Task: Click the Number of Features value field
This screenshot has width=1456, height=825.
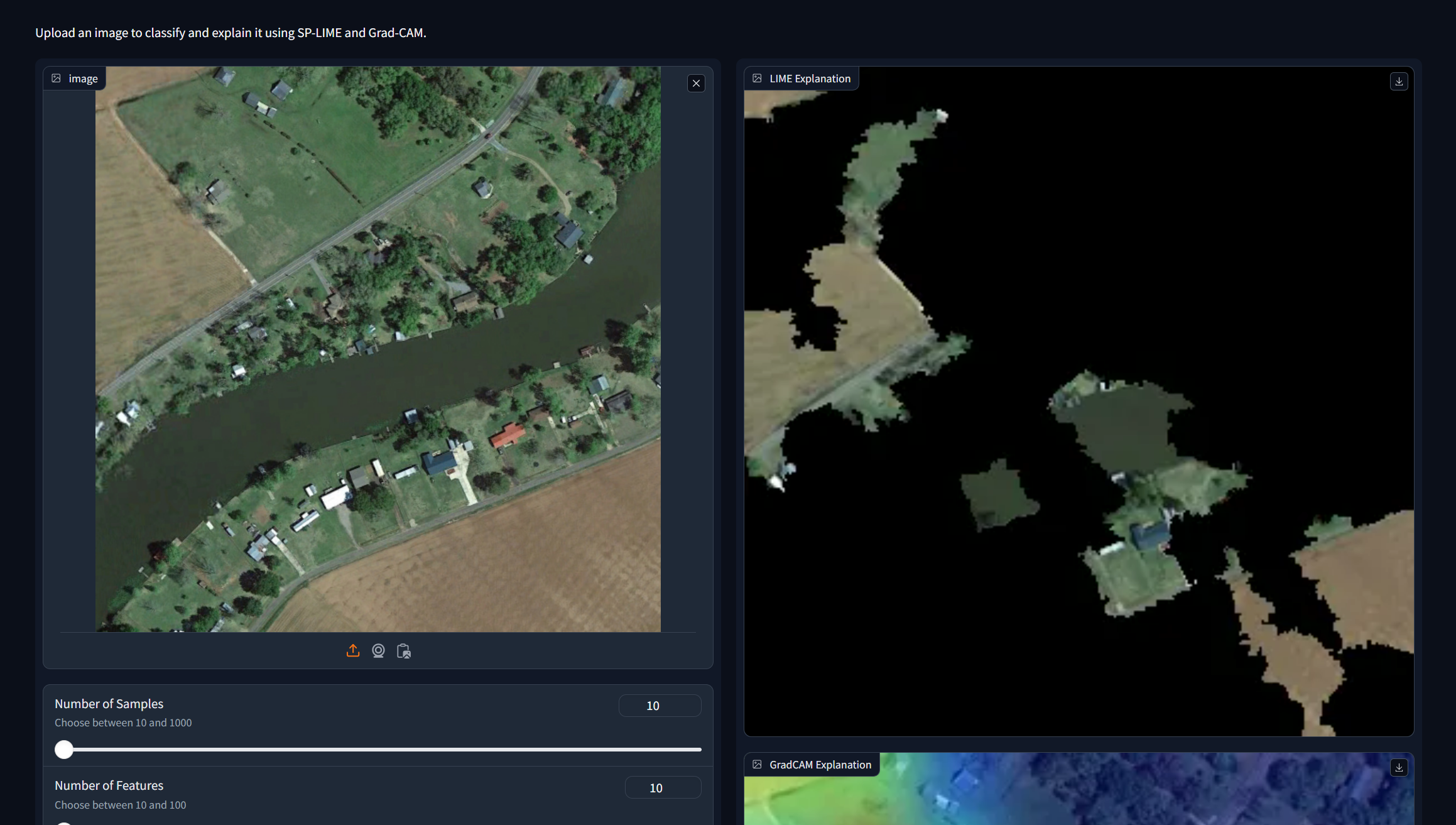Action: [663, 788]
